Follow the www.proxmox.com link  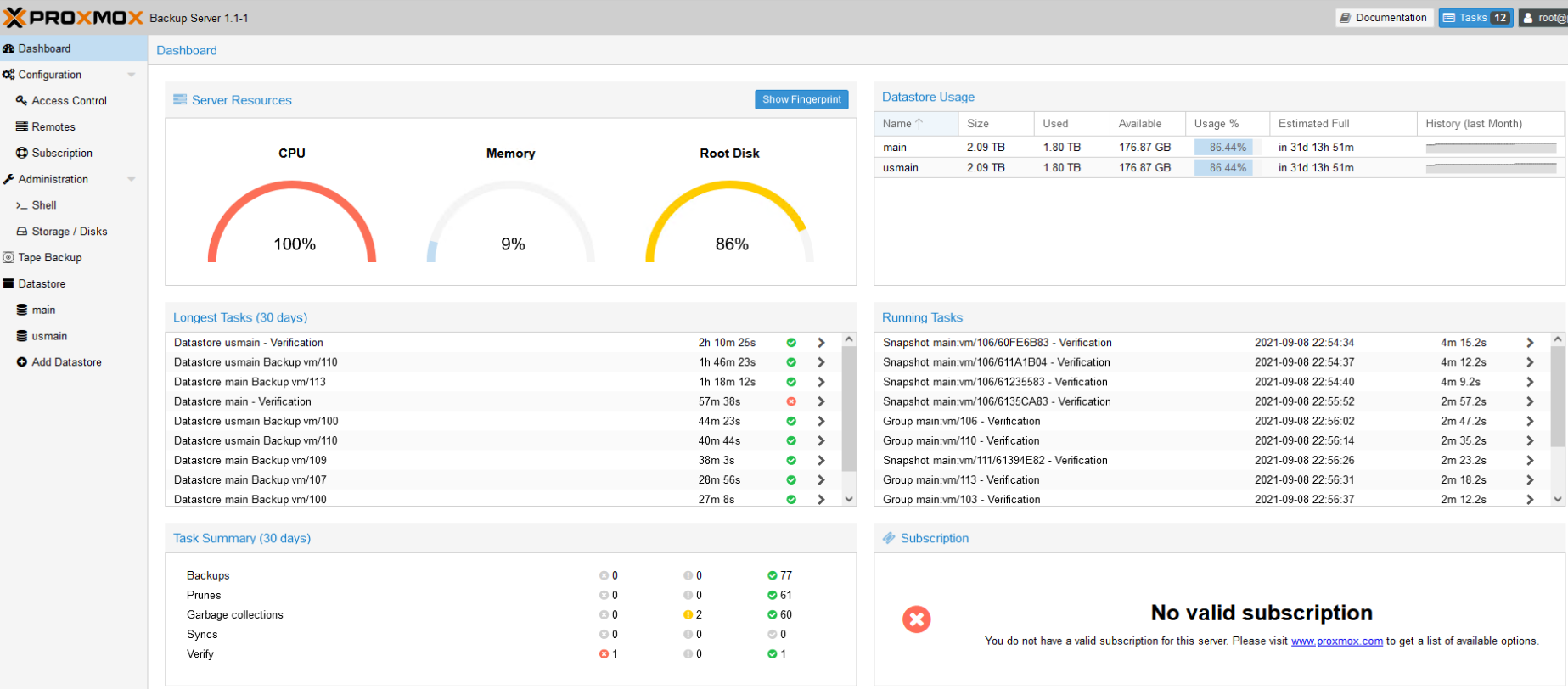pyautogui.click(x=1337, y=641)
